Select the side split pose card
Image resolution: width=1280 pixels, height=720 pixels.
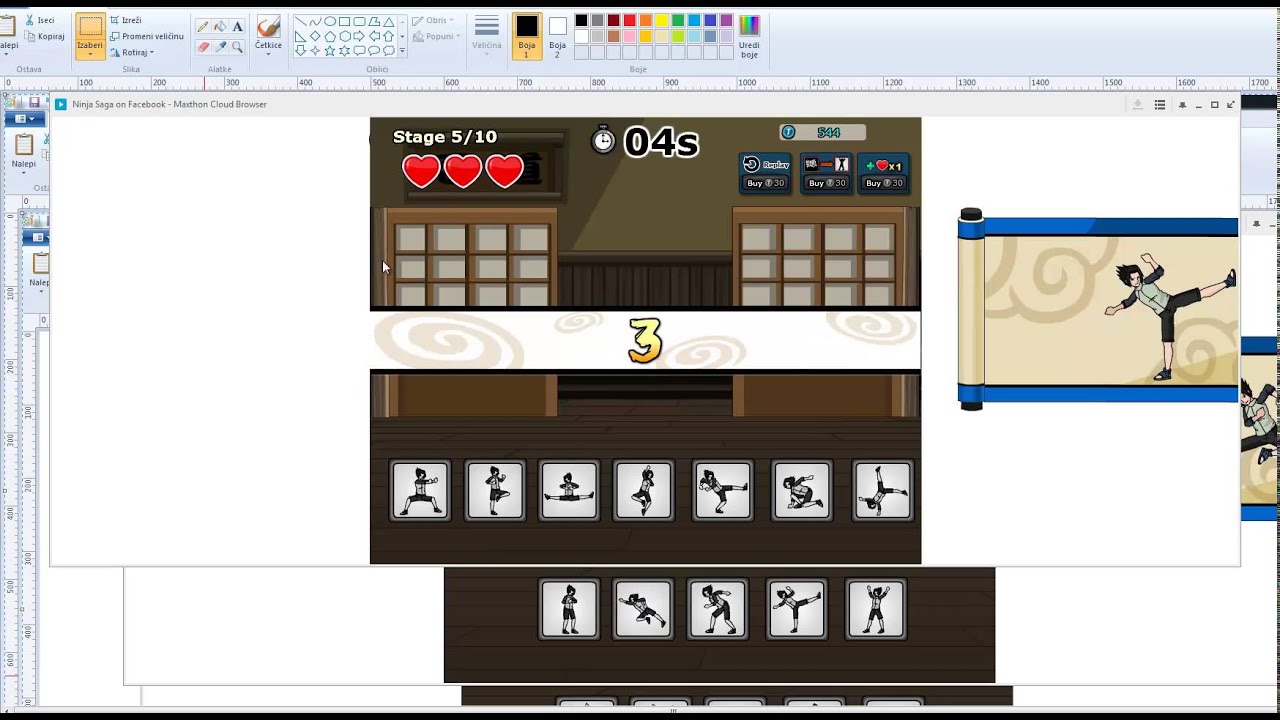click(x=569, y=491)
